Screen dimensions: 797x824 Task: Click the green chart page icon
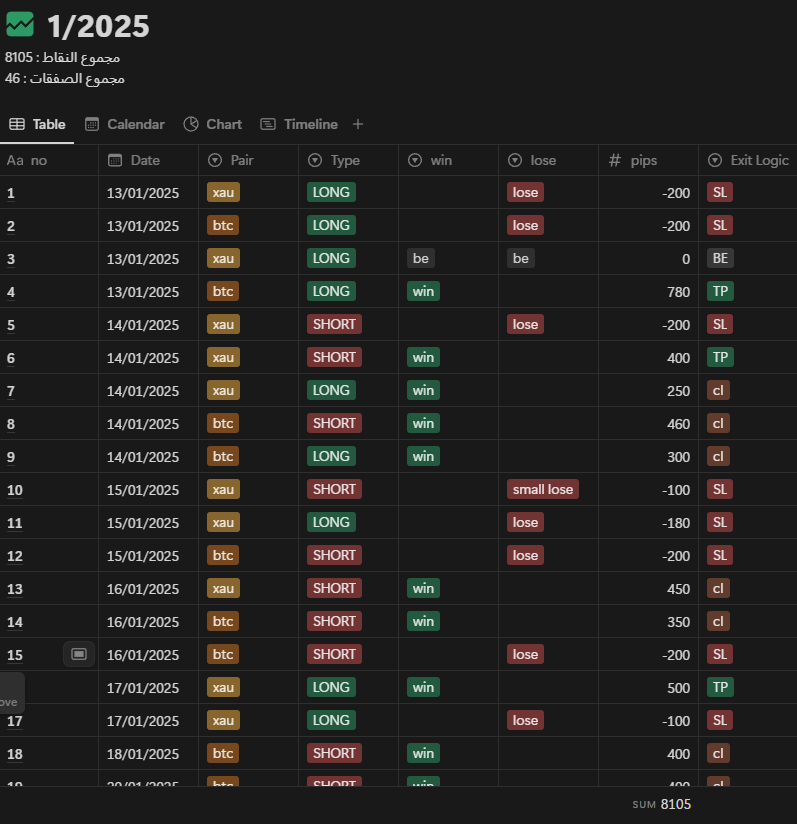(20, 25)
